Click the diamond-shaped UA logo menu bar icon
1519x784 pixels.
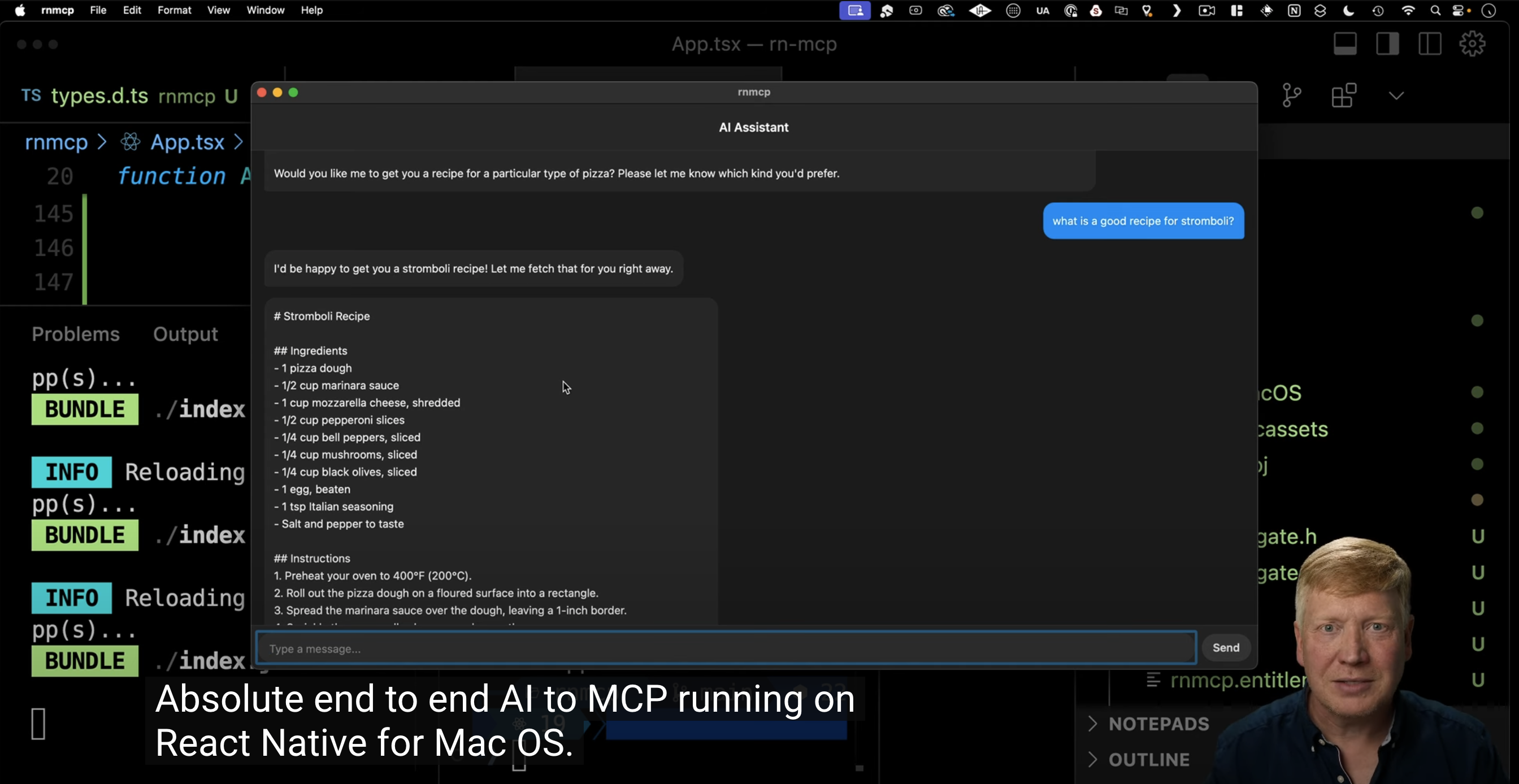979,10
